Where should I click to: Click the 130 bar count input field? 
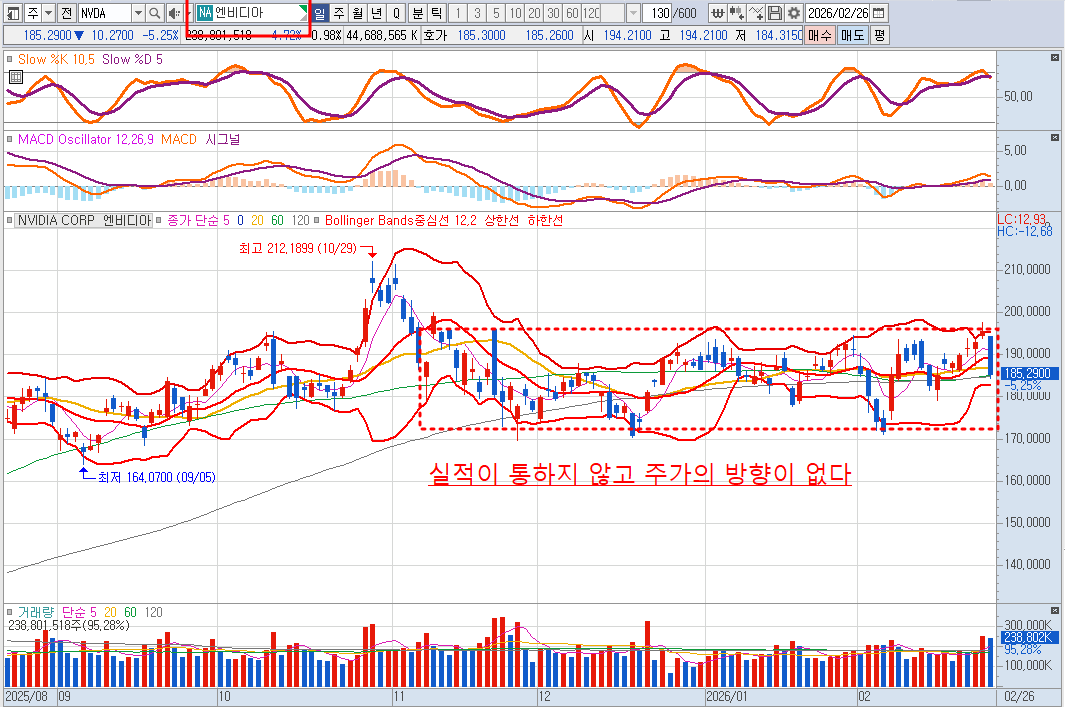pyautogui.click(x=656, y=13)
